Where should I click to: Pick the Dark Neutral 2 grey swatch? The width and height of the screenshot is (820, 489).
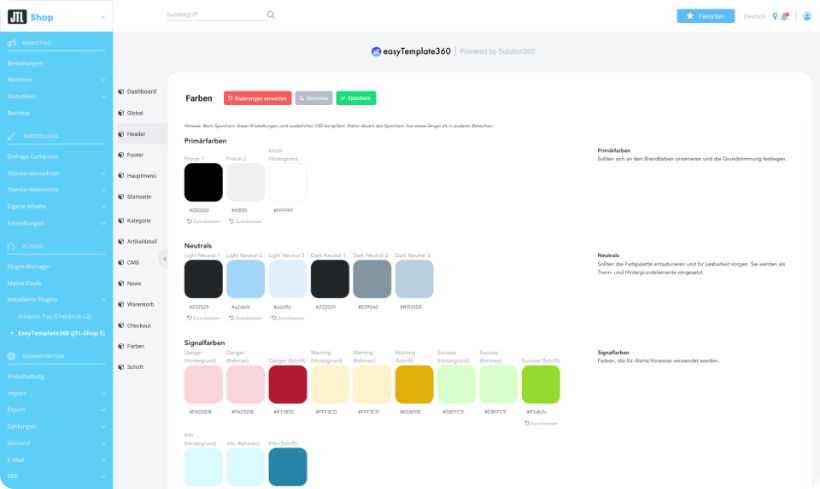[372, 279]
